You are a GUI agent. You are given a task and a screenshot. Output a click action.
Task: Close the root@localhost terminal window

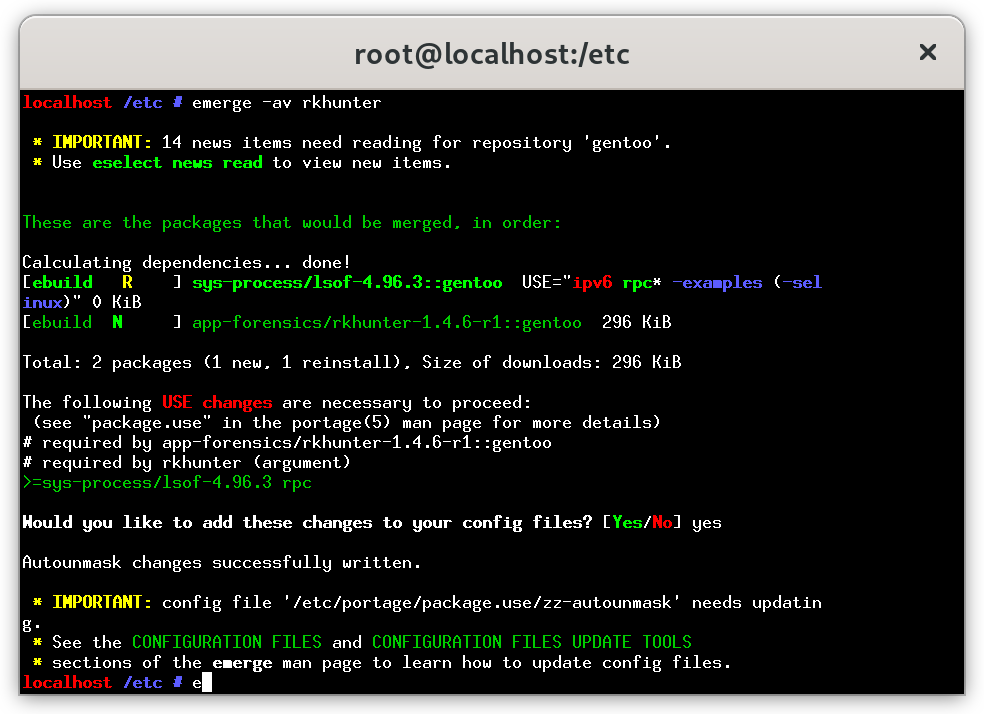928,52
